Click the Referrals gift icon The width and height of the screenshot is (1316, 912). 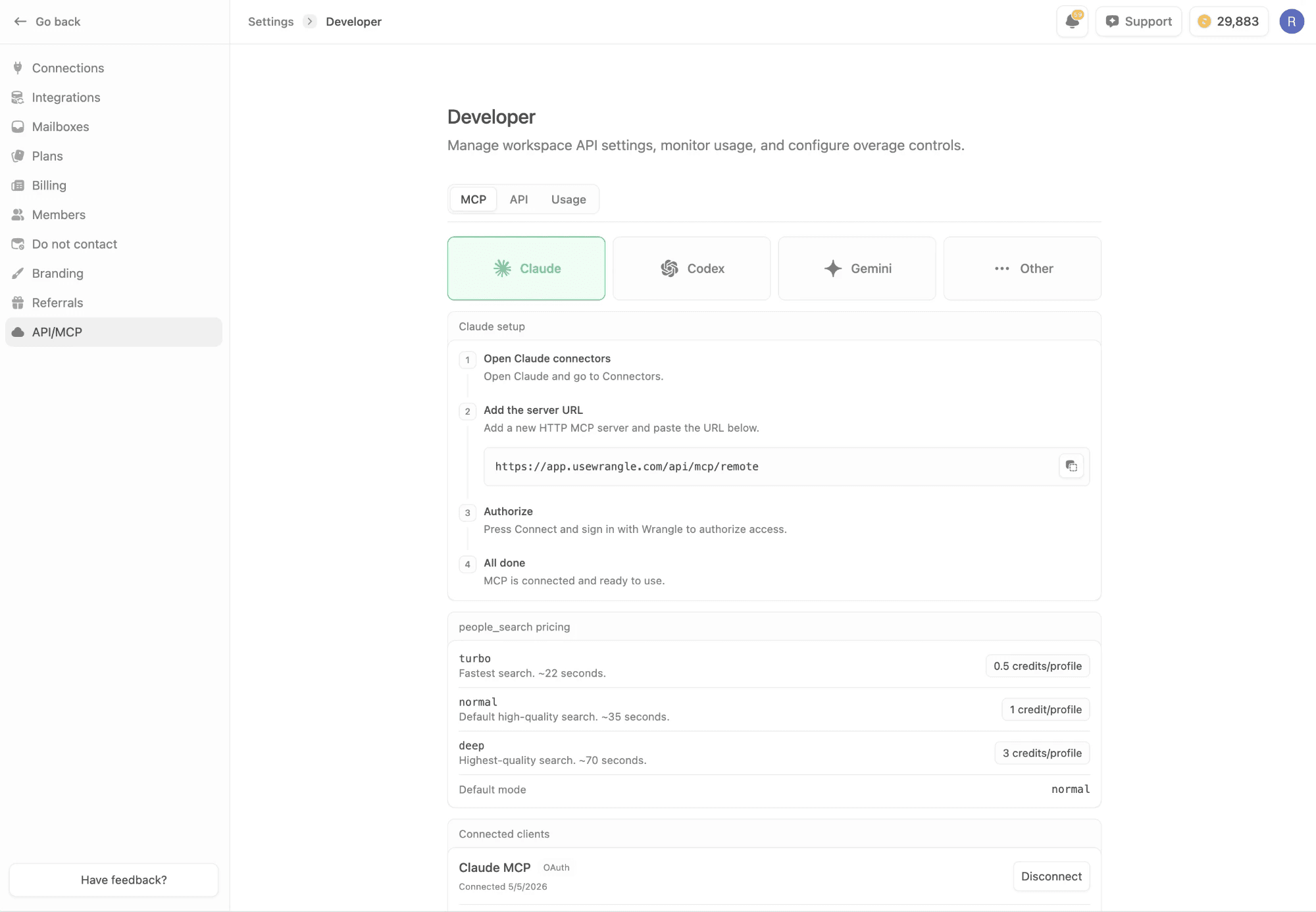point(18,303)
